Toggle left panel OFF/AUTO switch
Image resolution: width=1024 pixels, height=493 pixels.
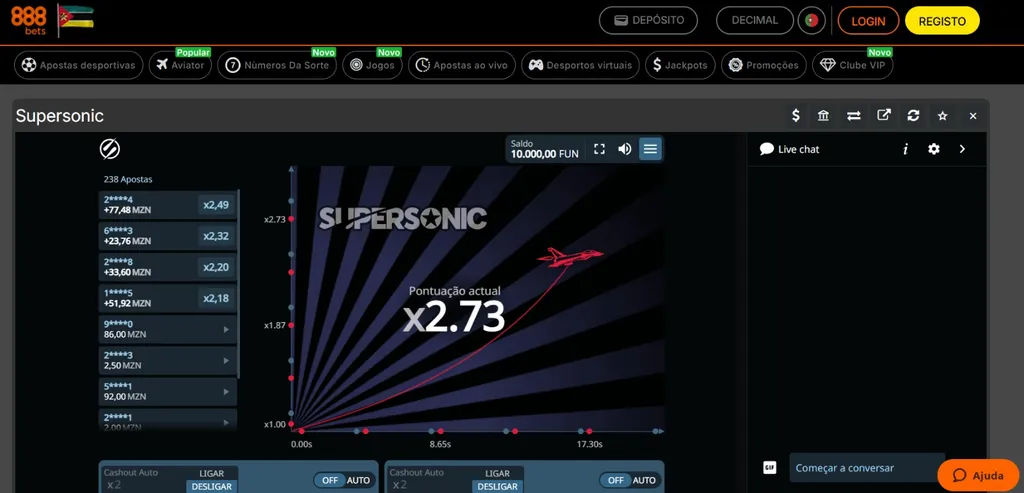click(345, 480)
